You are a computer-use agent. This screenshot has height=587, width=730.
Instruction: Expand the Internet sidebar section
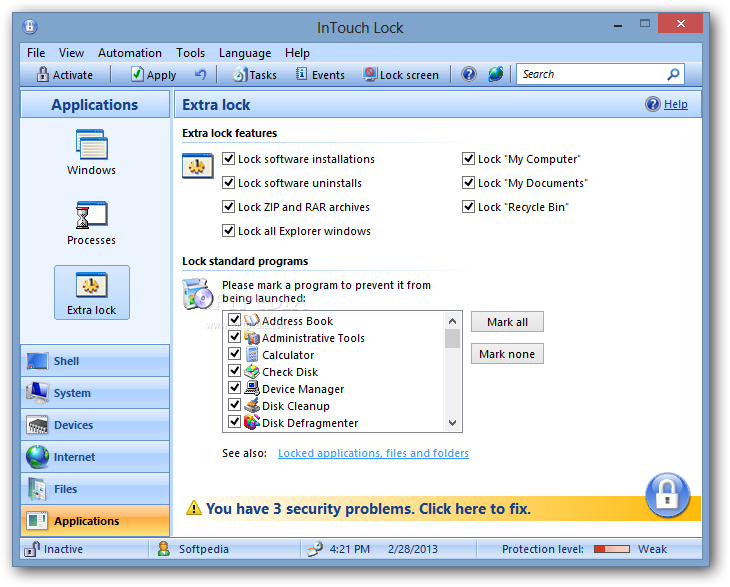click(x=95, y=457)
